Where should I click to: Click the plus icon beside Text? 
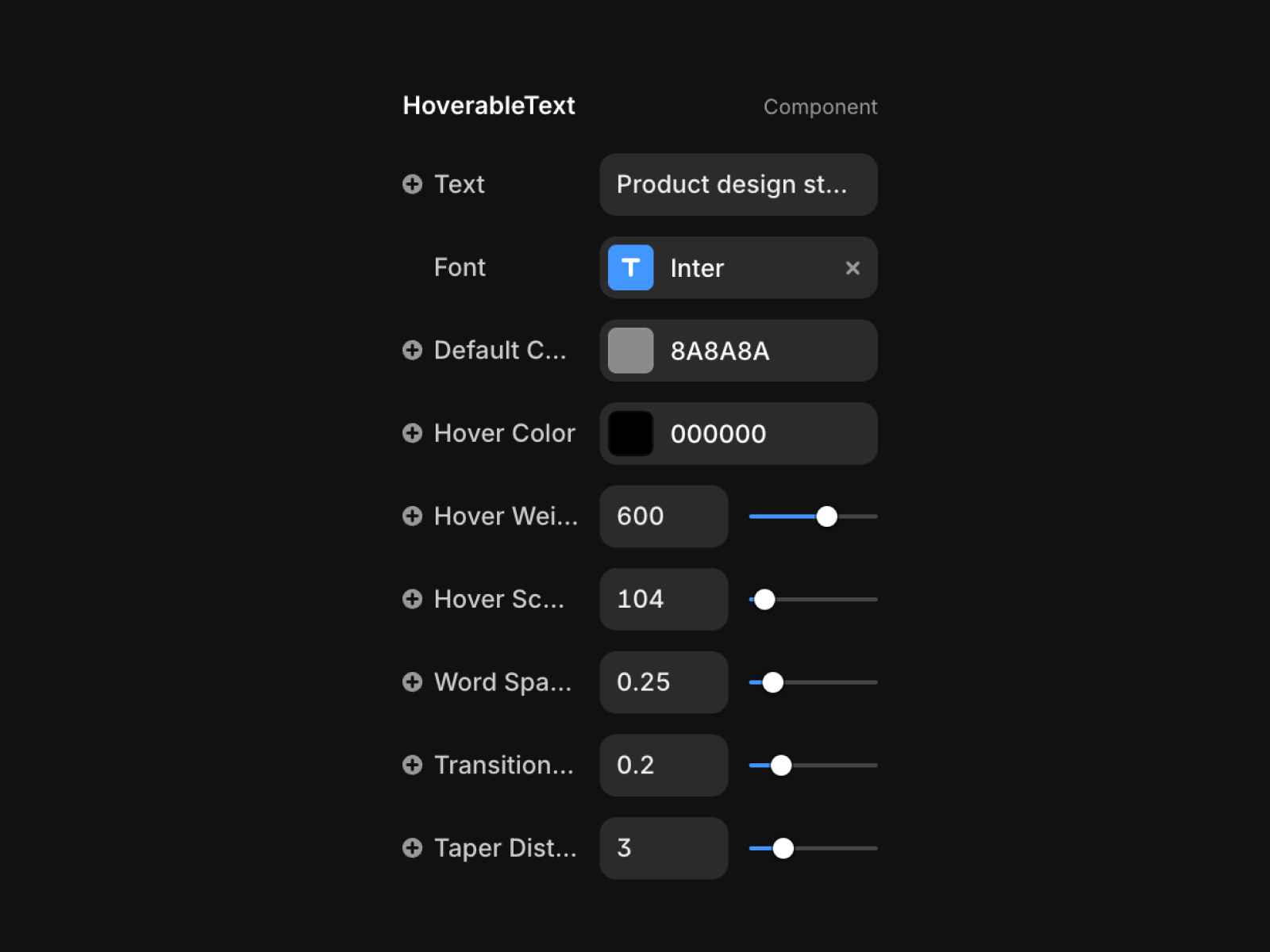pos(412,184)
